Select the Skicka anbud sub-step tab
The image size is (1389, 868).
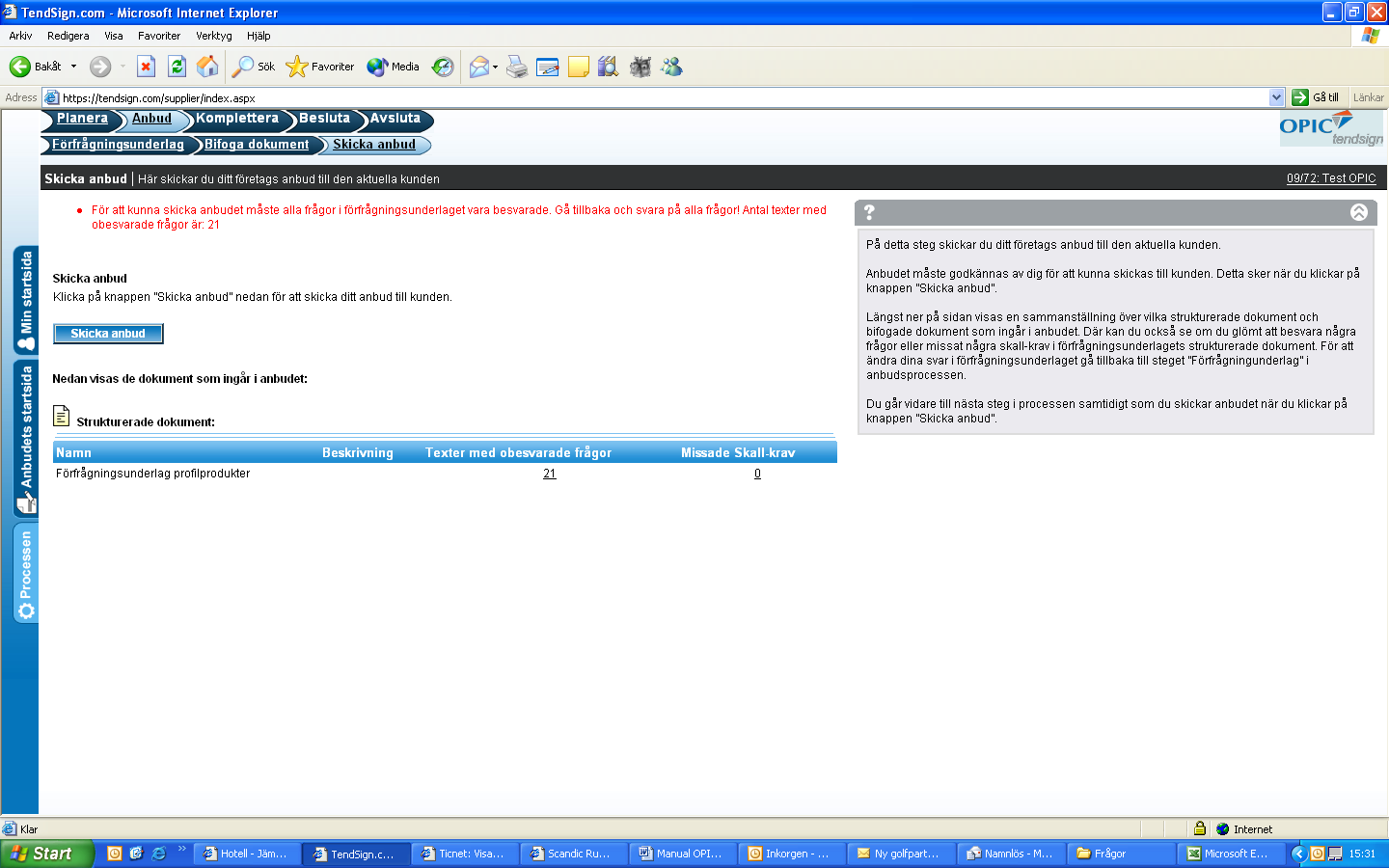click(374, 145)
